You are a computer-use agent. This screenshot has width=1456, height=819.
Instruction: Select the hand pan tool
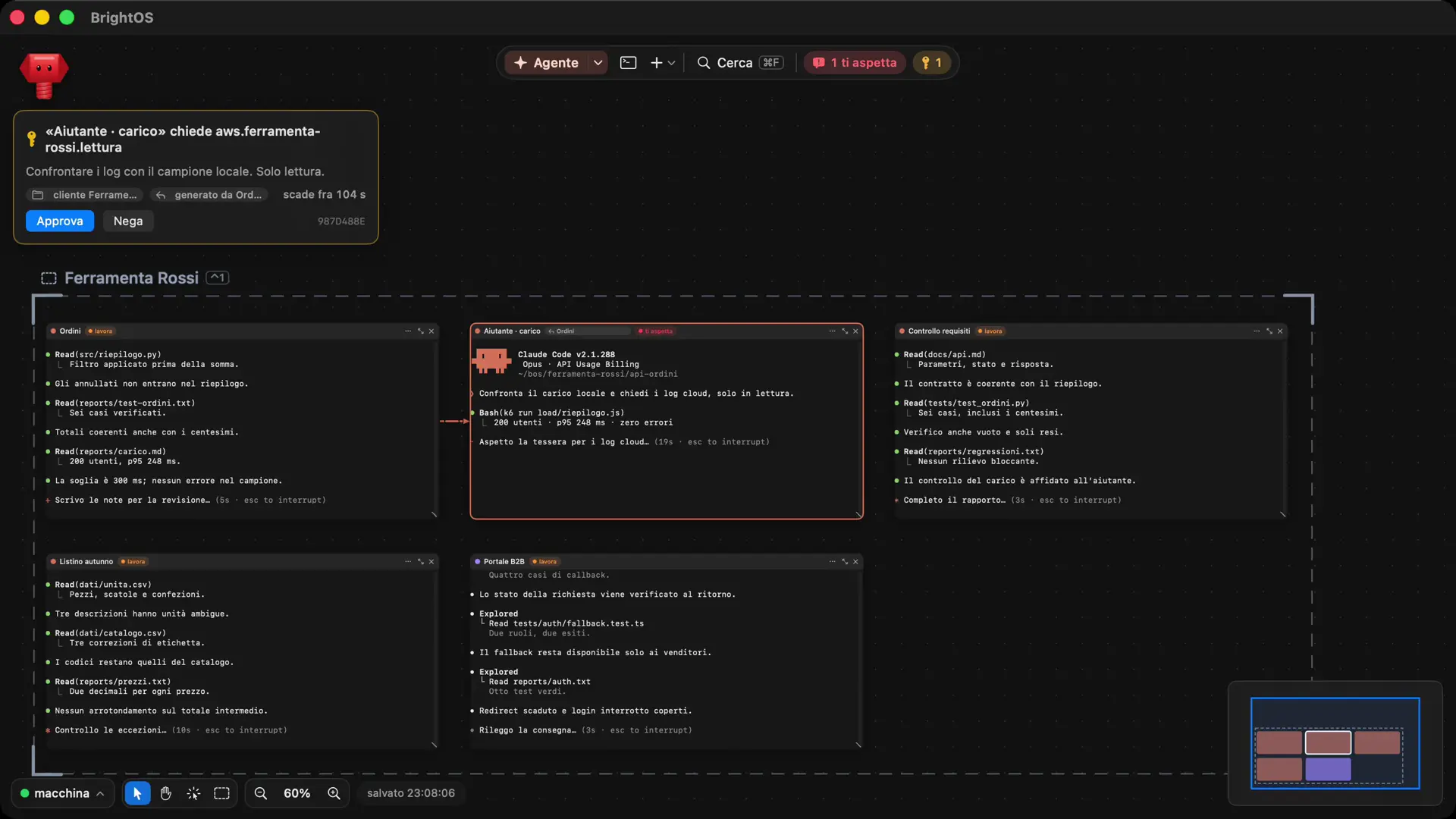pos(165,793)
